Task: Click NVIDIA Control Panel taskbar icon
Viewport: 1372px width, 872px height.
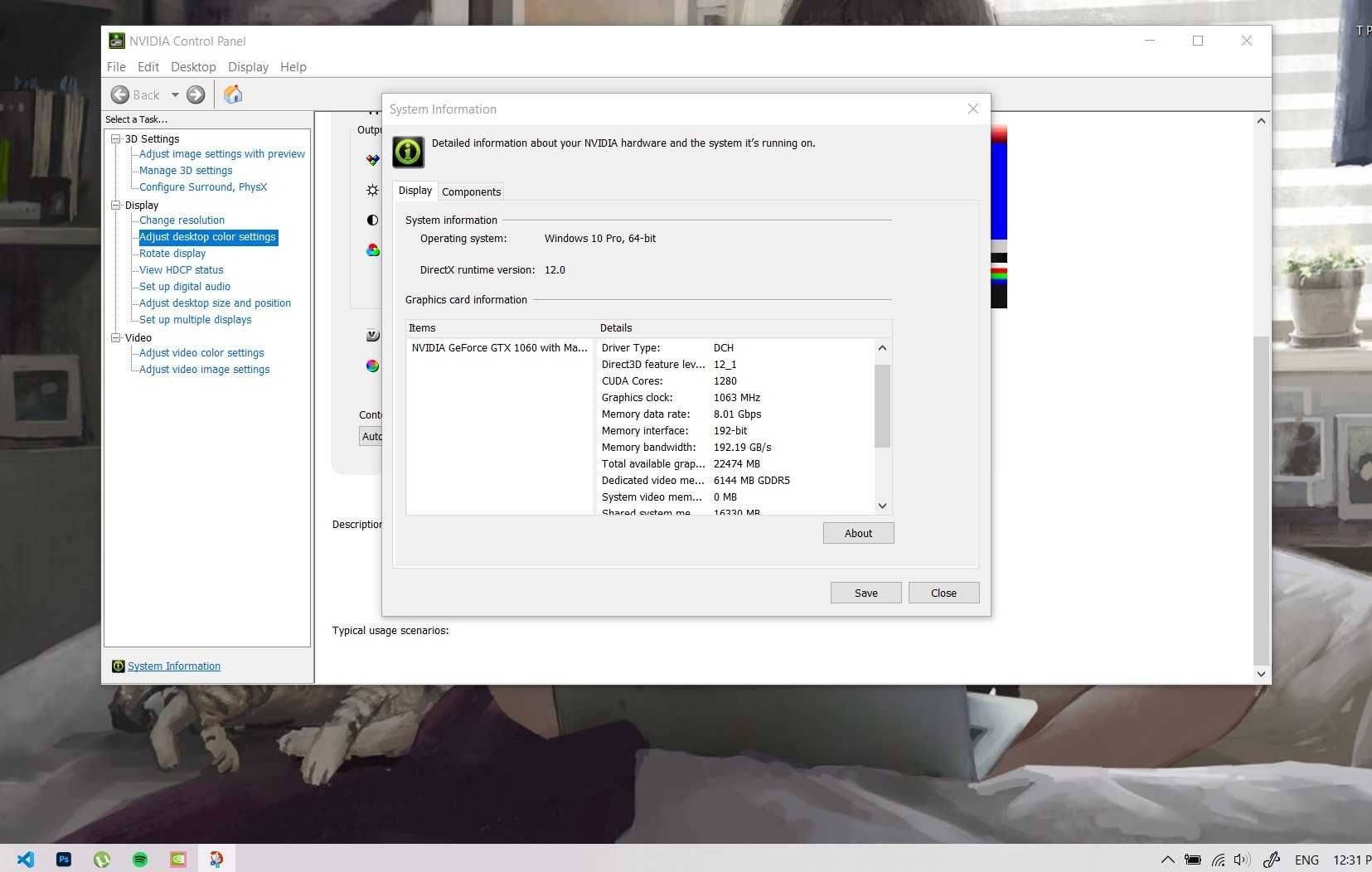Action: (178, 860)
